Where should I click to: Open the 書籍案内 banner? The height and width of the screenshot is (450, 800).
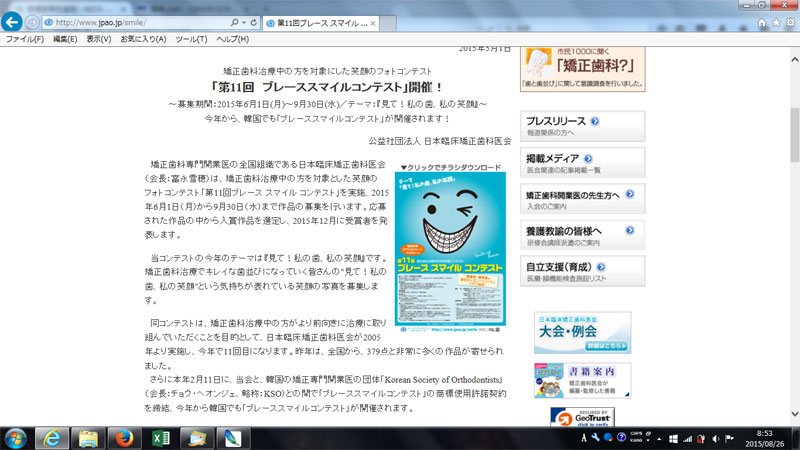(x=583, y=381)
